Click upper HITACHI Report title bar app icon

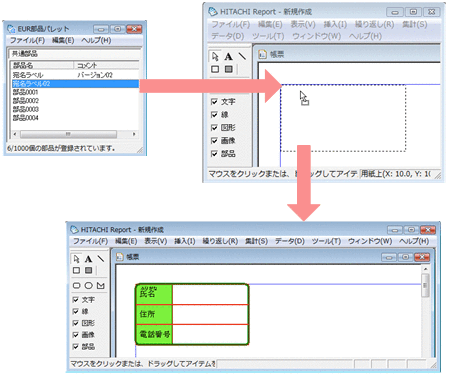213,12
